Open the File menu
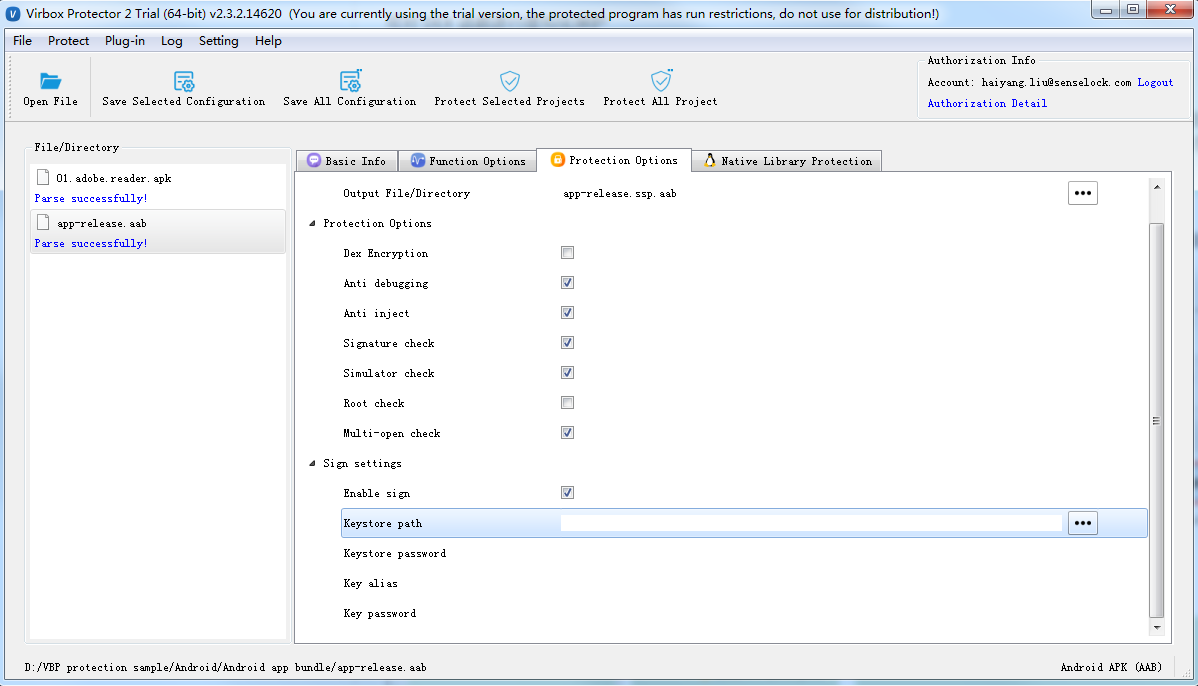The width and height of the screenshot is (1198, 686). click(x=22, y=40)
